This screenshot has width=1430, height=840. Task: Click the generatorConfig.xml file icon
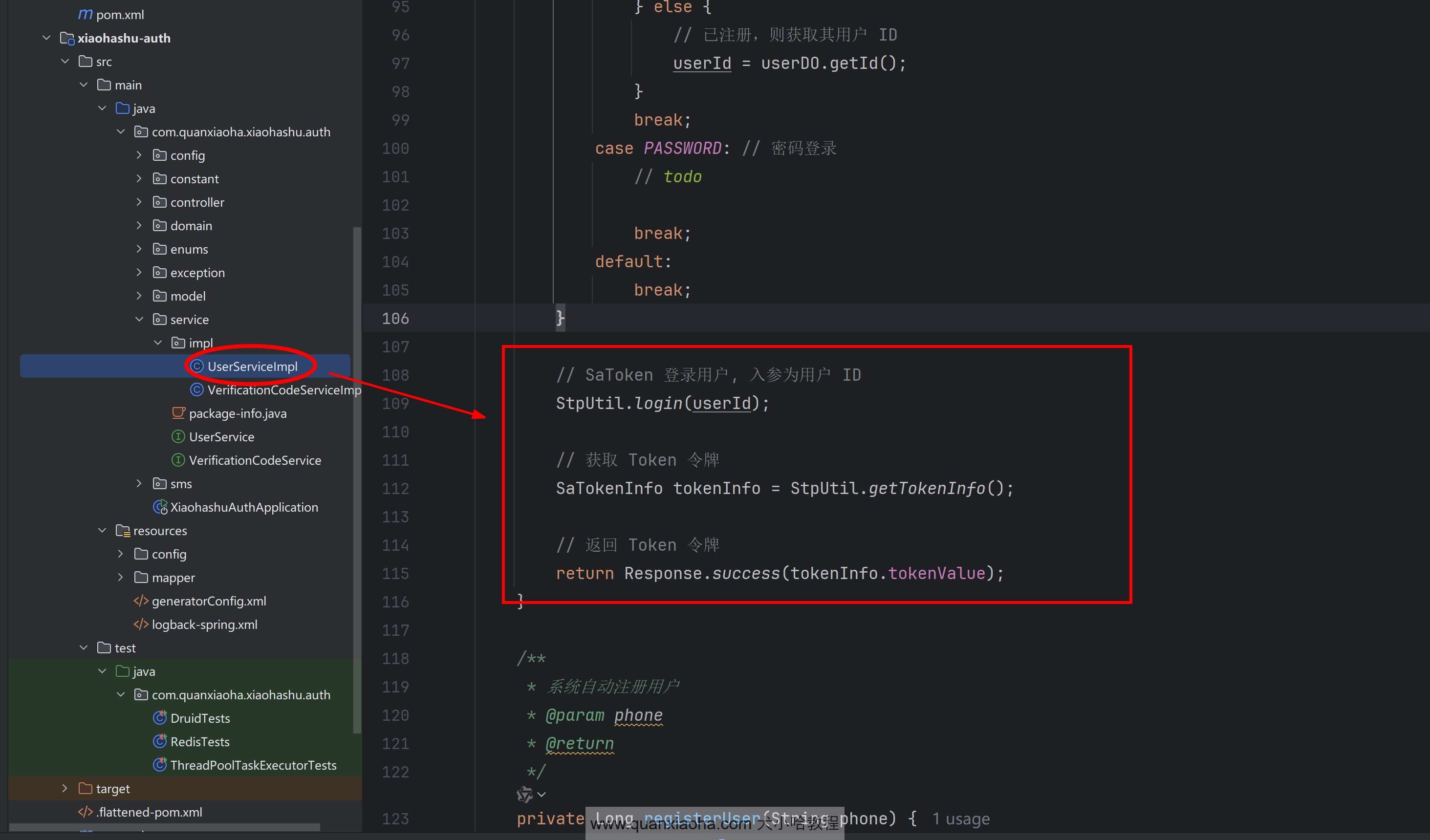click(x=141, y=601)
